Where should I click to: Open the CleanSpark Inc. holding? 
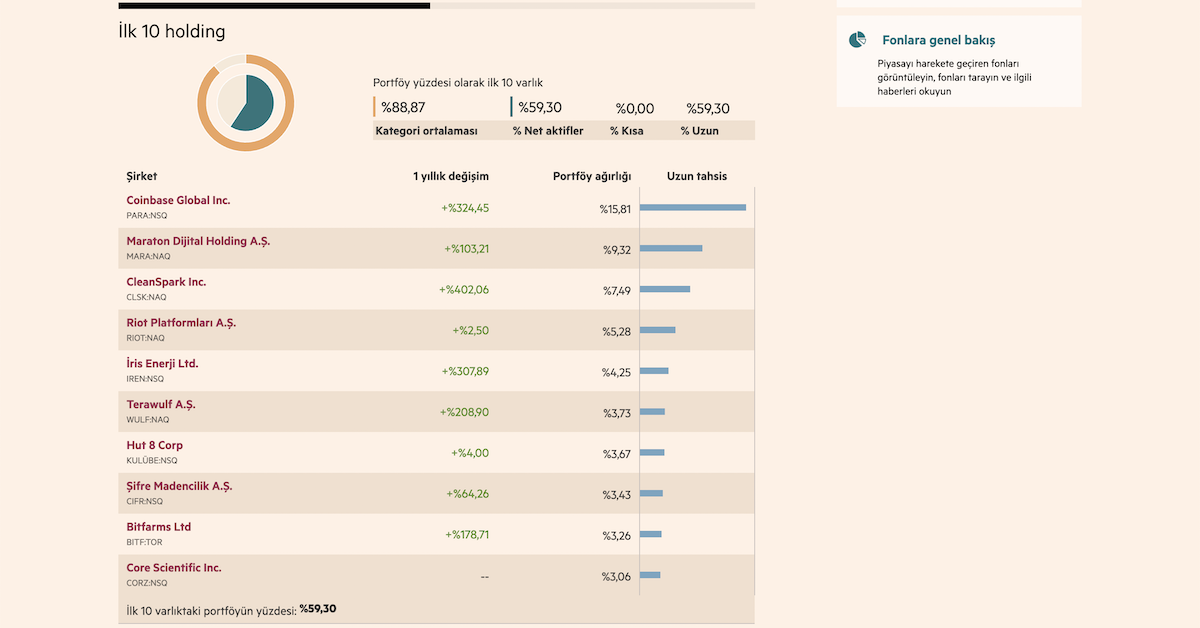(166, 282)
